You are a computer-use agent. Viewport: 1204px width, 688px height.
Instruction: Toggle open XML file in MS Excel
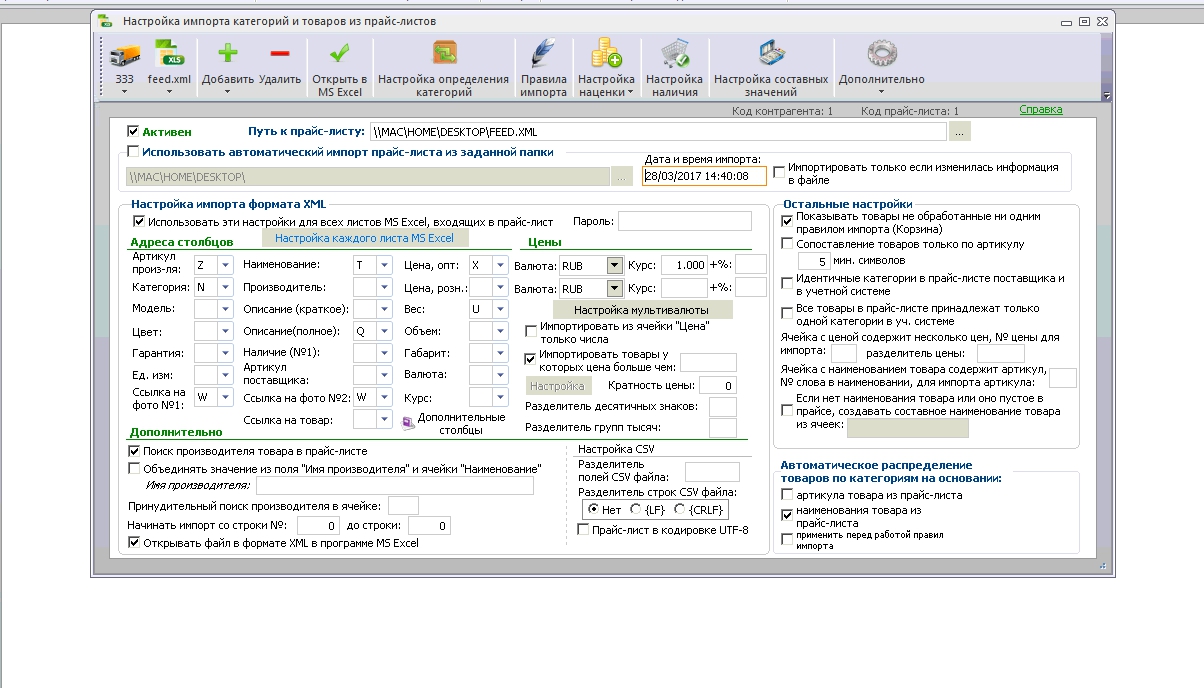pyautogui.click(x=134, y=543)
